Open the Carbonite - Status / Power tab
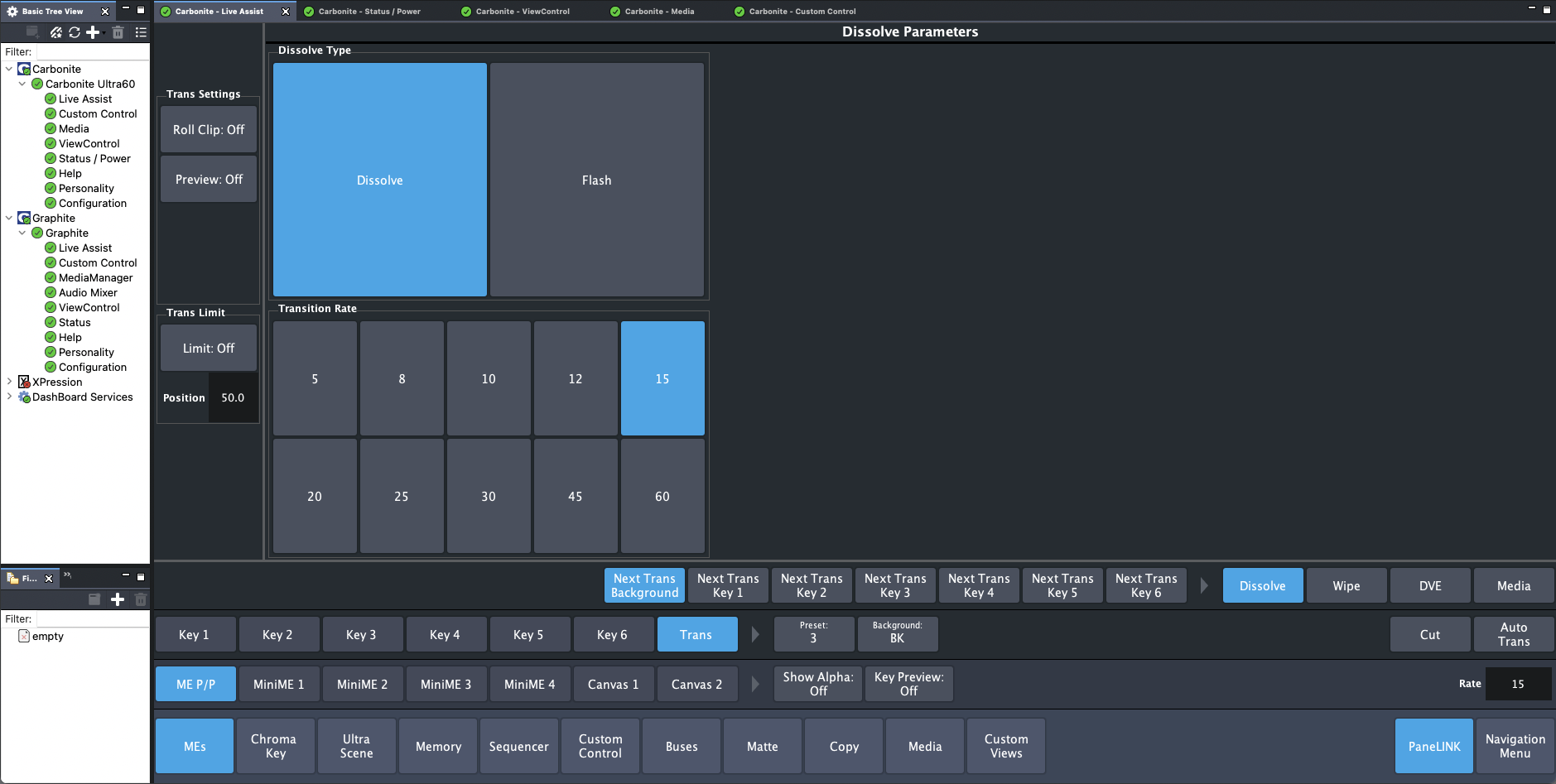The image size is (1556, 784). (x=369, y=12)
